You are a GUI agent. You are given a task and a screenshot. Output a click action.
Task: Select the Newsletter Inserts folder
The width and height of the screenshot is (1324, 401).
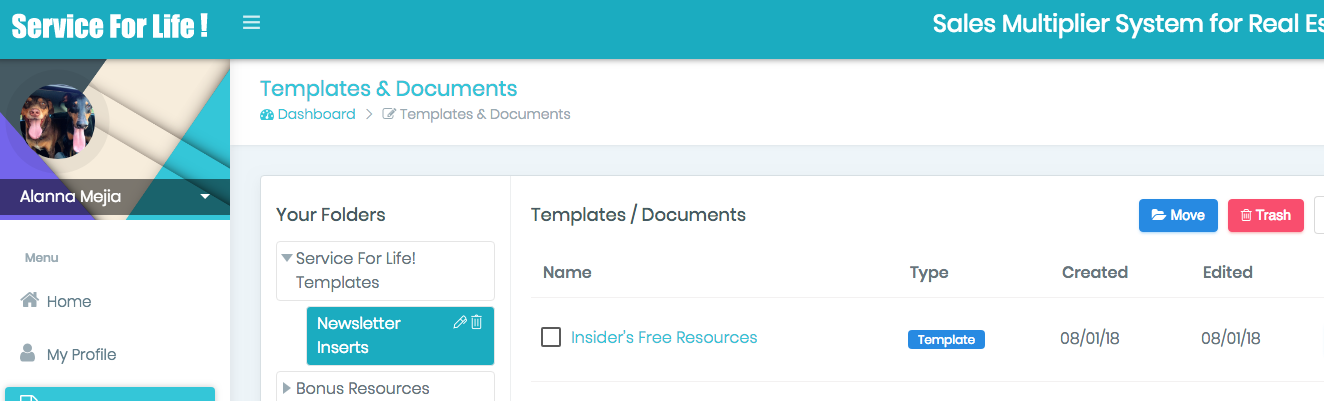[x=360, y=335]
